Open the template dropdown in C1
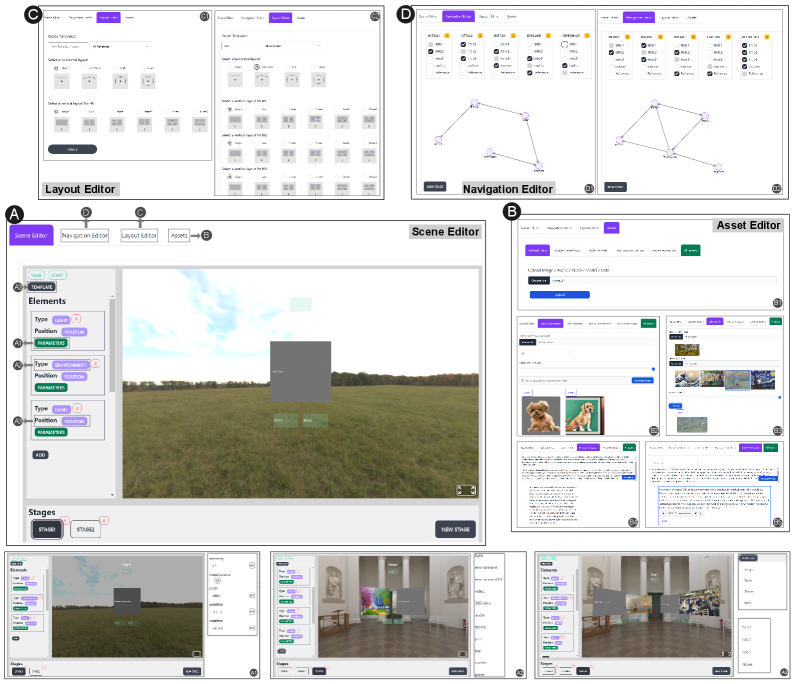Screen dimensions: 793x684 120,46
